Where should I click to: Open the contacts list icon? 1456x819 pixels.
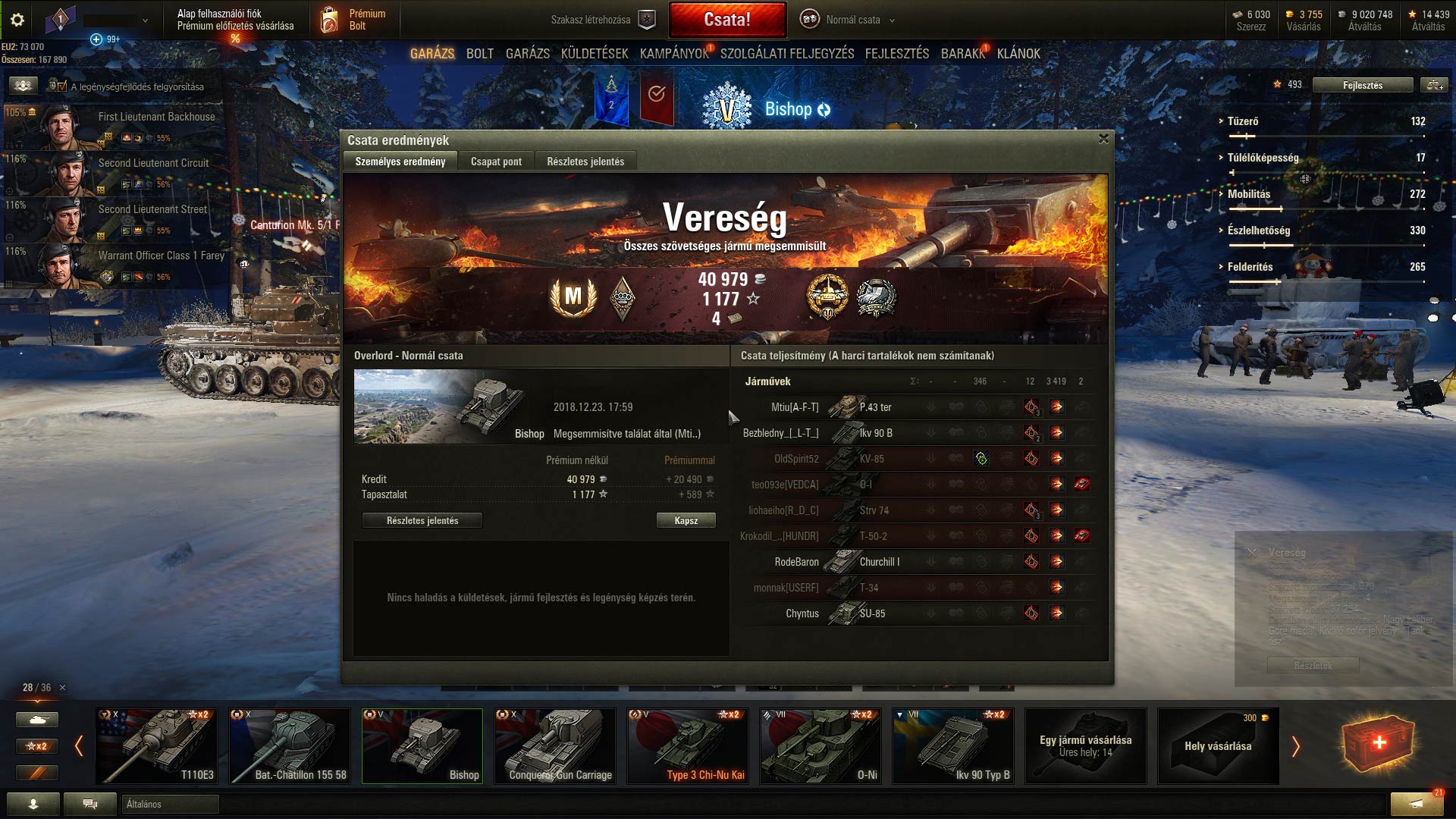(x=33, y=804)
